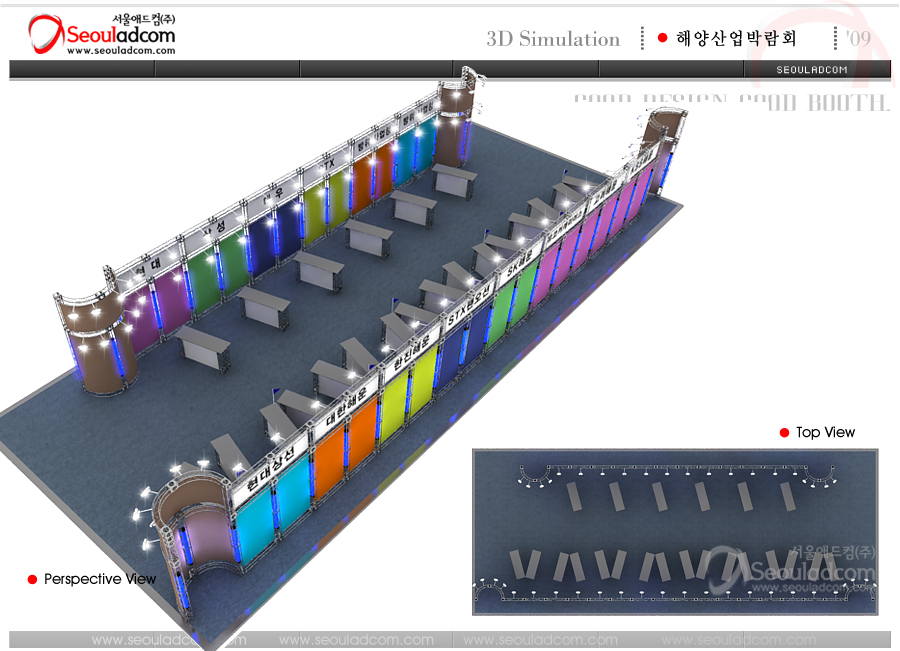Click the '09 year label at top right
This screenshot has width=900, height=651.
pyautogui.click(x=858, y=39)
